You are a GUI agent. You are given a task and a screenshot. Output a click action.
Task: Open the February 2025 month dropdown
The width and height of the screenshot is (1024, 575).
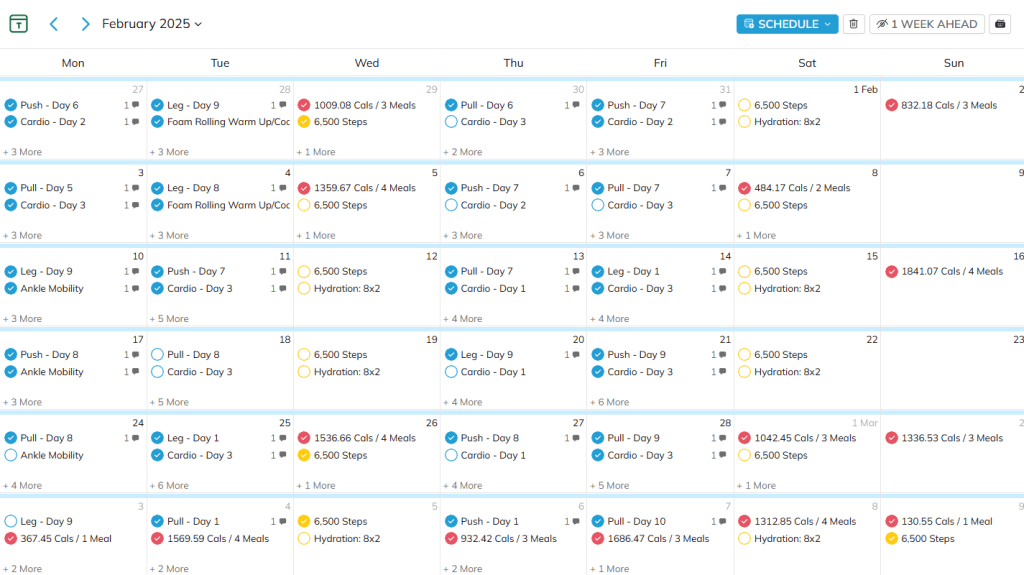pos(152,24)
